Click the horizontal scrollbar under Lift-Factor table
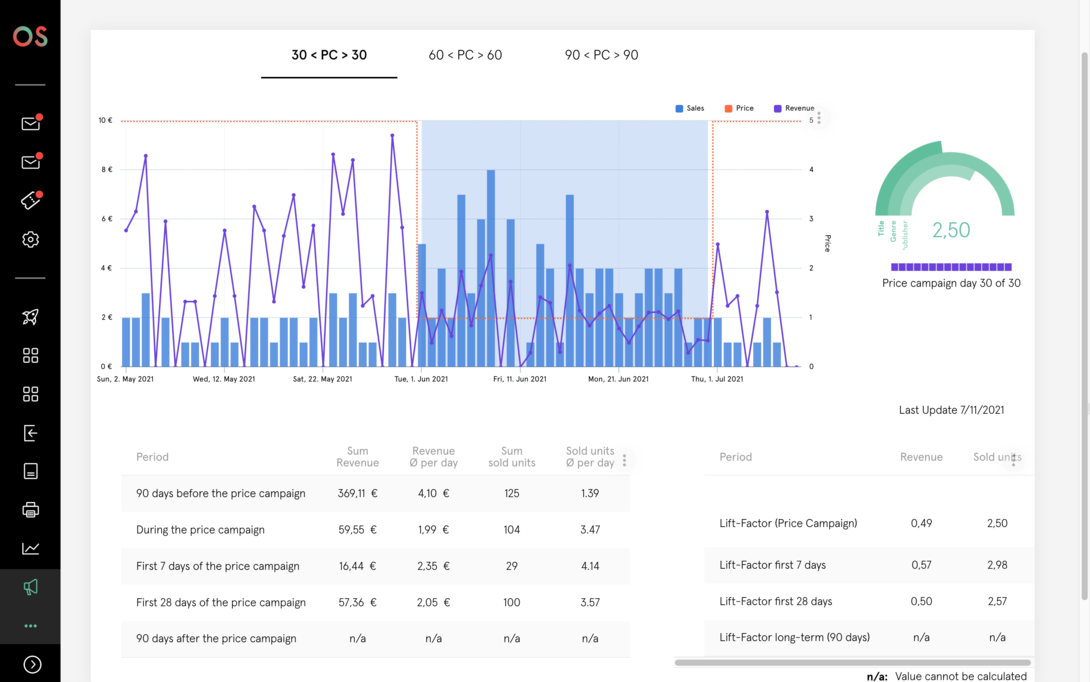 852,662
